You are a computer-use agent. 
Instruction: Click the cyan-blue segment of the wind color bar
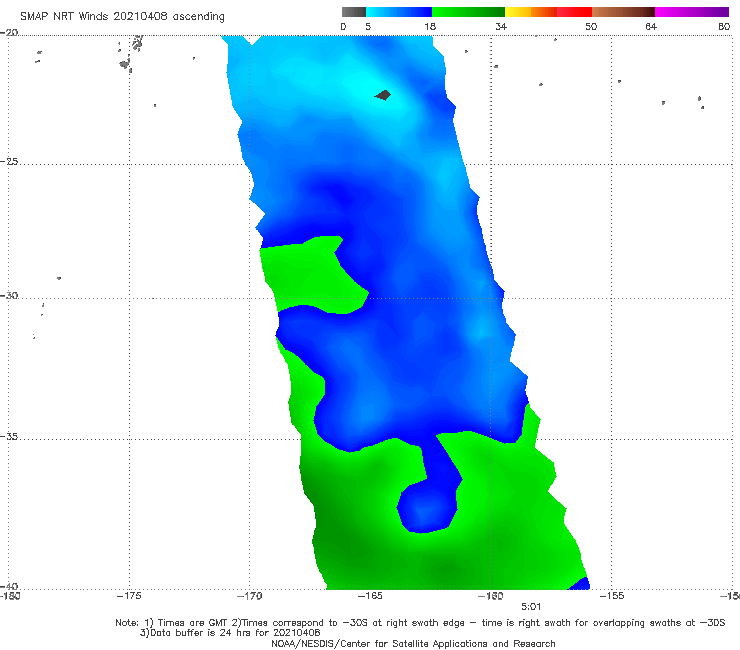(399, 12)
